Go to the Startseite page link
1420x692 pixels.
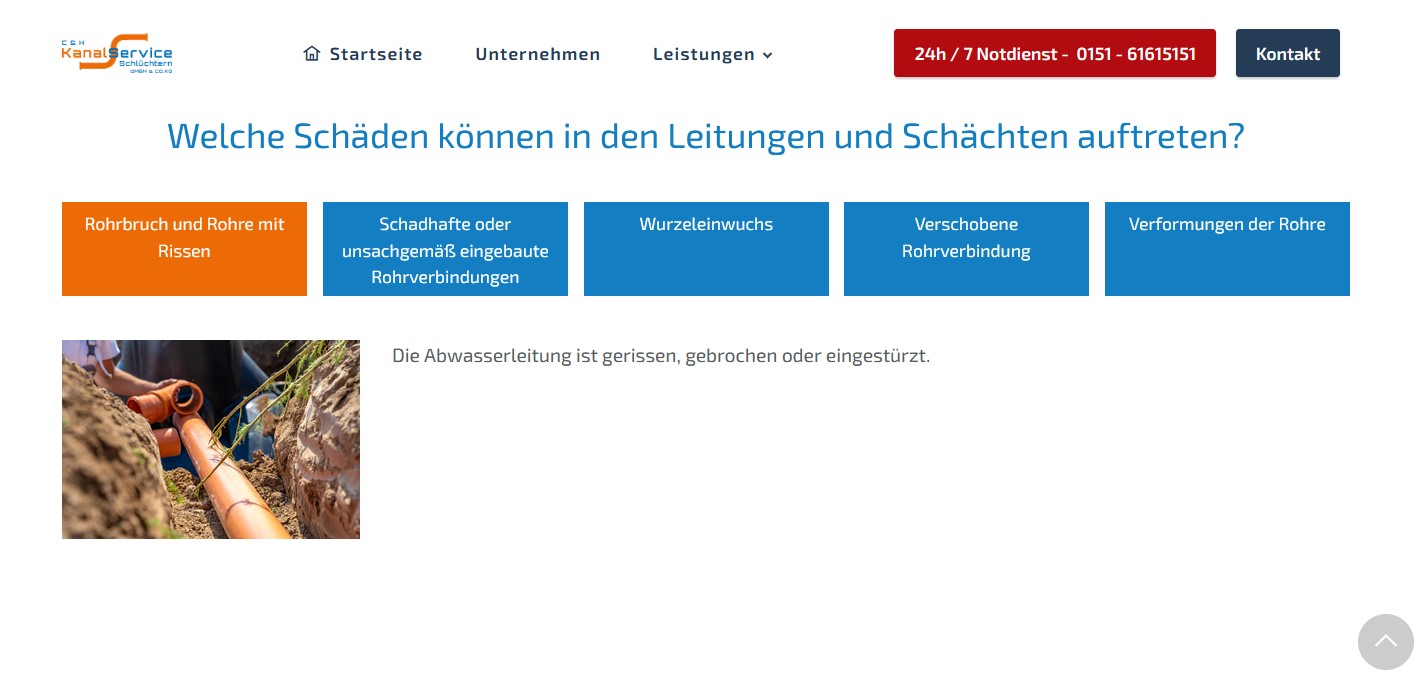pyautogui.click(x=376, y=54)
